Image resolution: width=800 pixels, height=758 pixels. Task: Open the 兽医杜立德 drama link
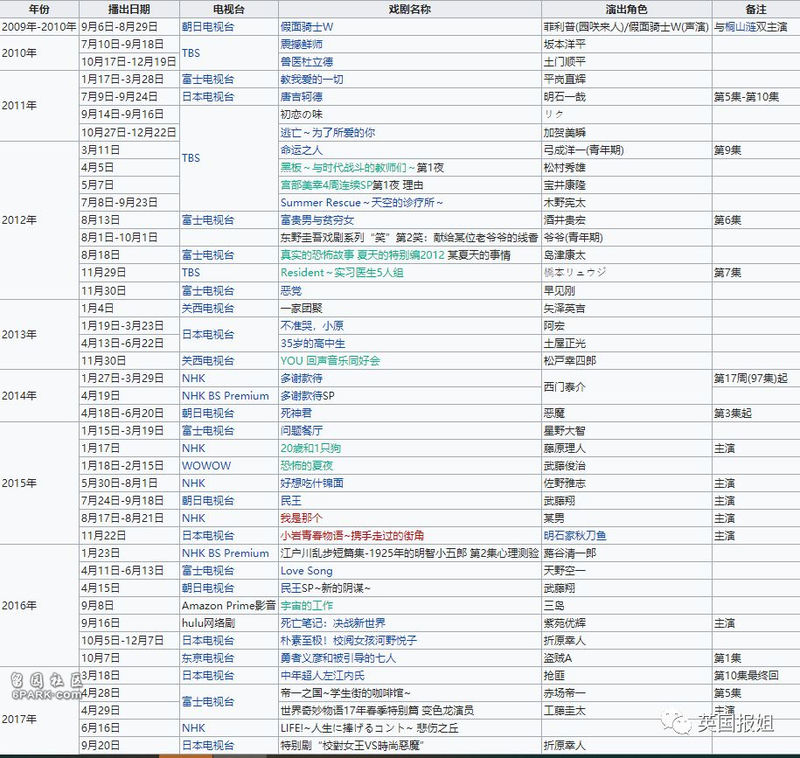click(x=307, y=62)
